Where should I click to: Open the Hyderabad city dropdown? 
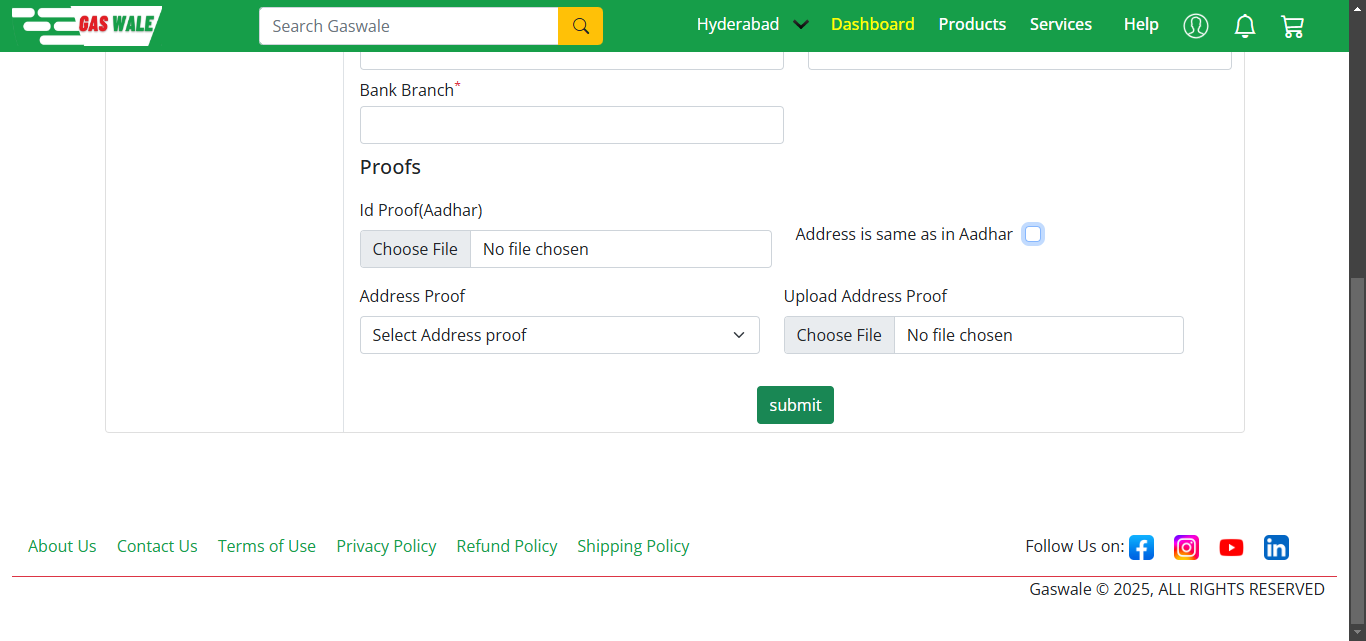click(x=752, y=25)
